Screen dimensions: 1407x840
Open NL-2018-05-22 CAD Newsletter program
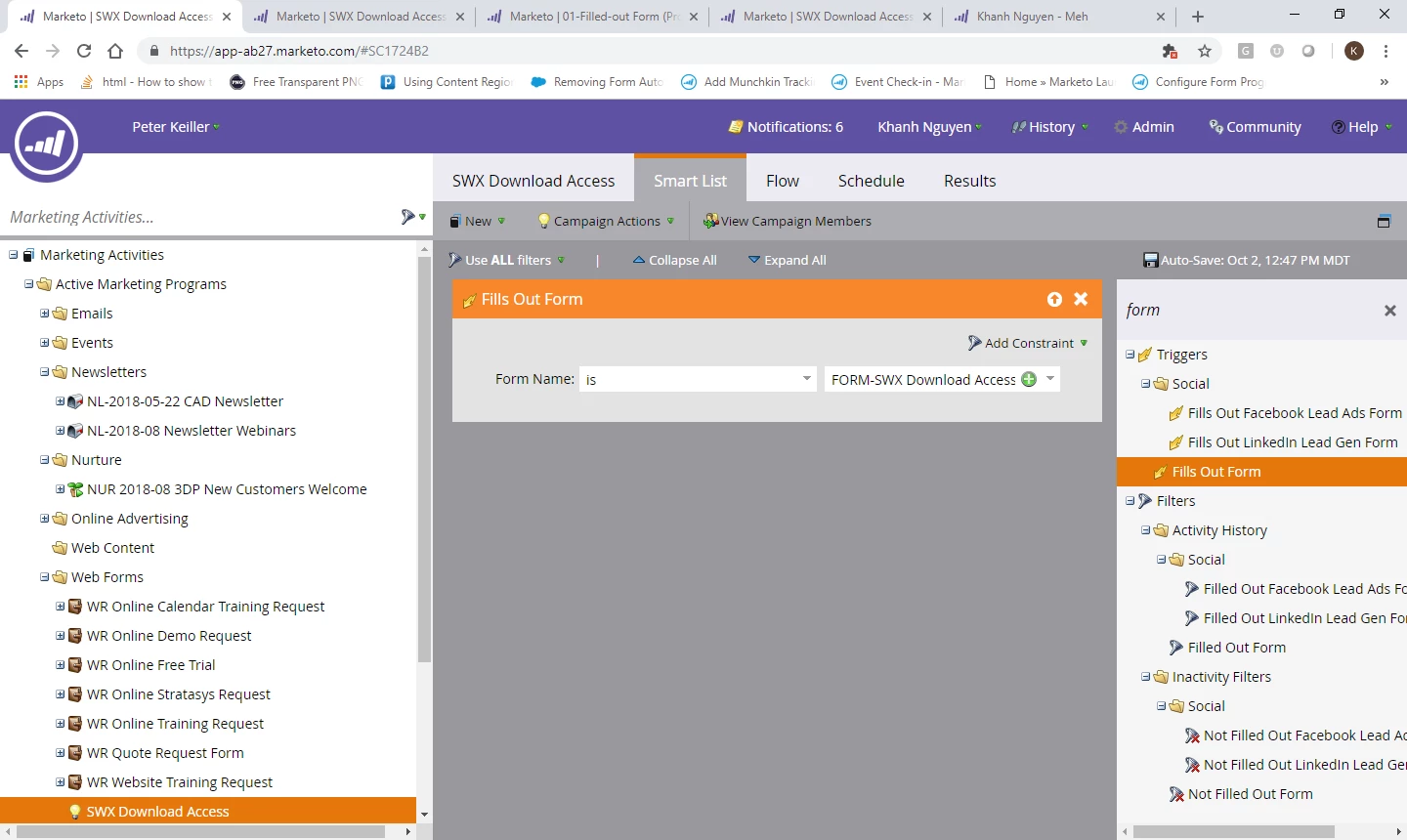tap(185, 401)
